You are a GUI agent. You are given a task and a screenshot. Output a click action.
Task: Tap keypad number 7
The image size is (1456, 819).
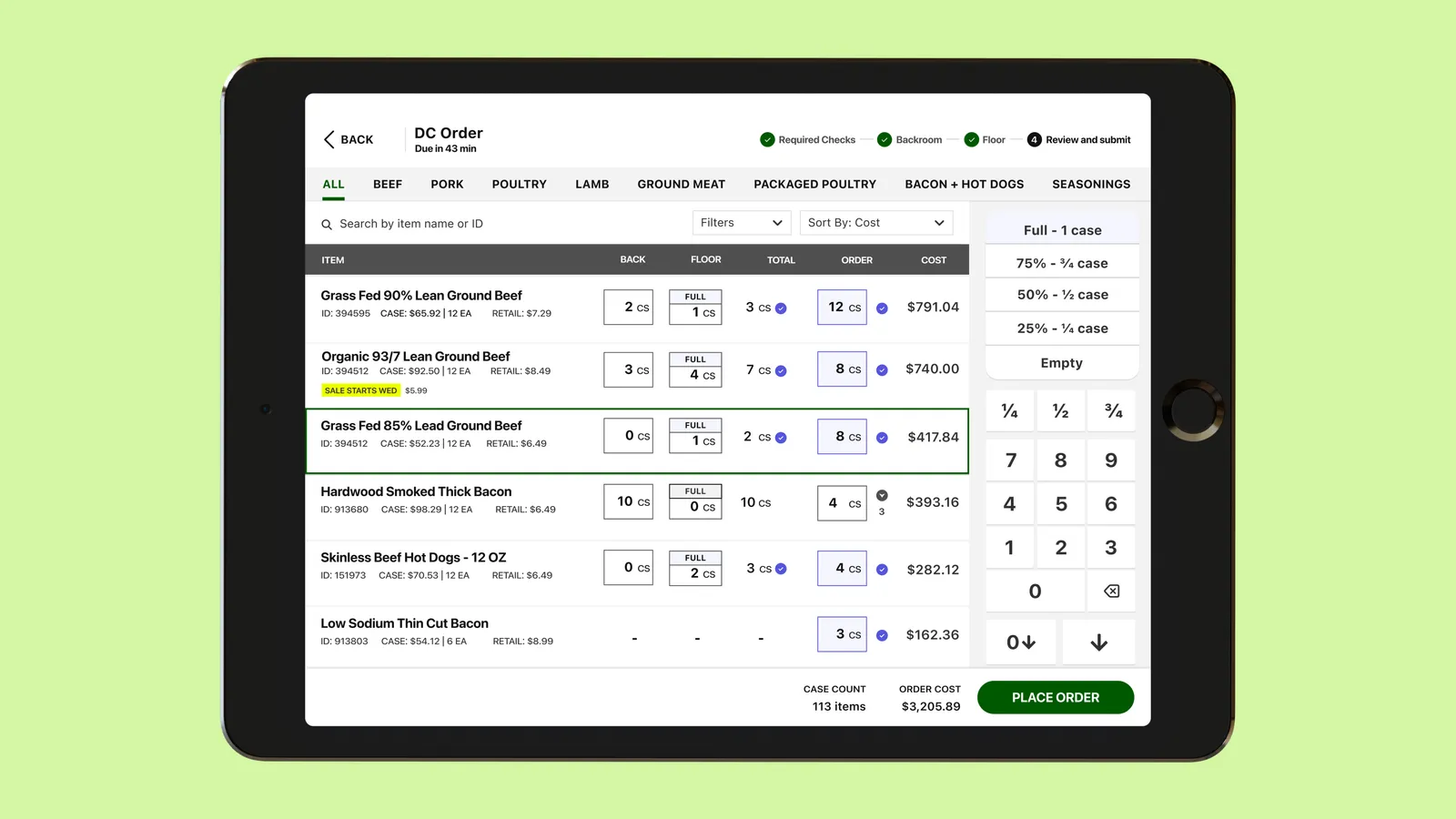1010,460
